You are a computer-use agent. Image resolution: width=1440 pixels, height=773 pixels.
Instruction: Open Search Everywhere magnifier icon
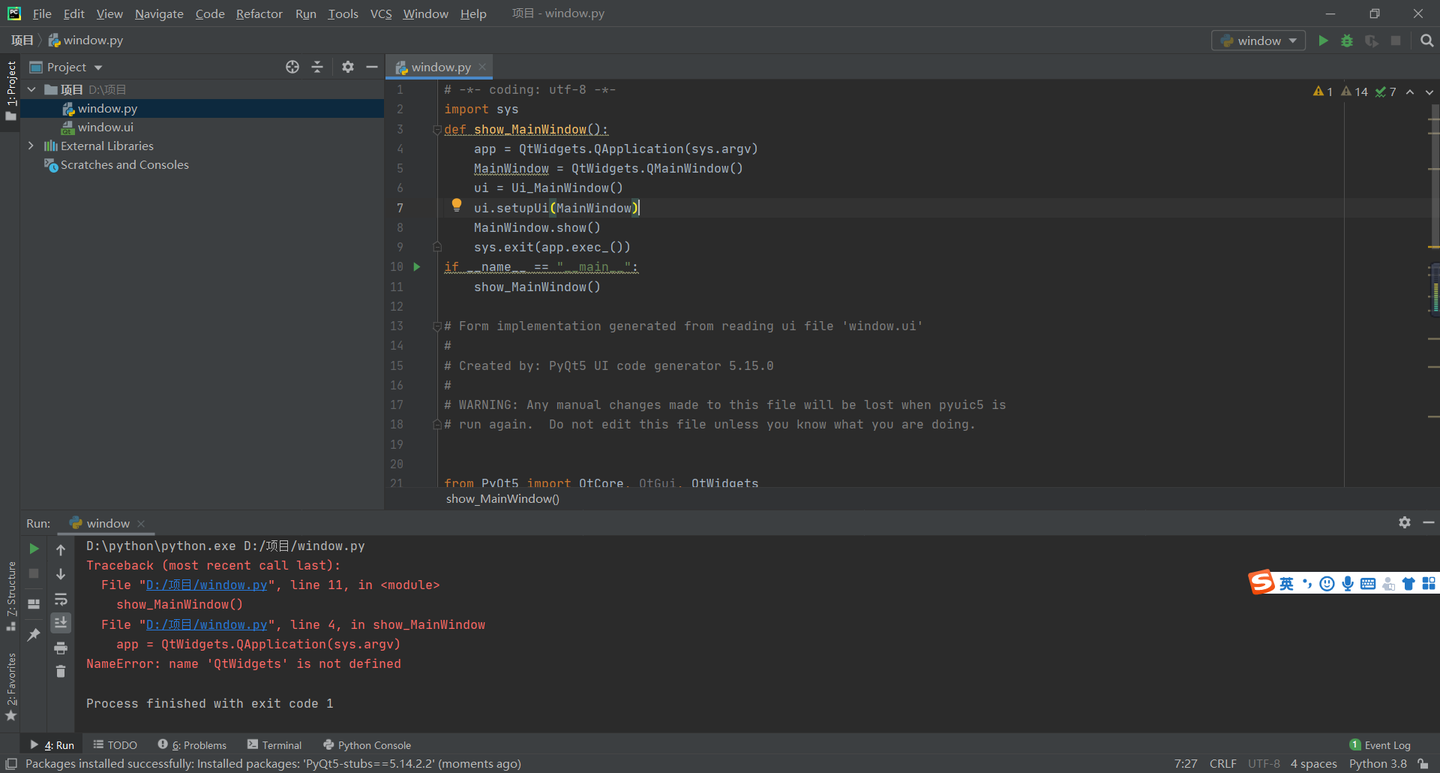point(1427,41)
